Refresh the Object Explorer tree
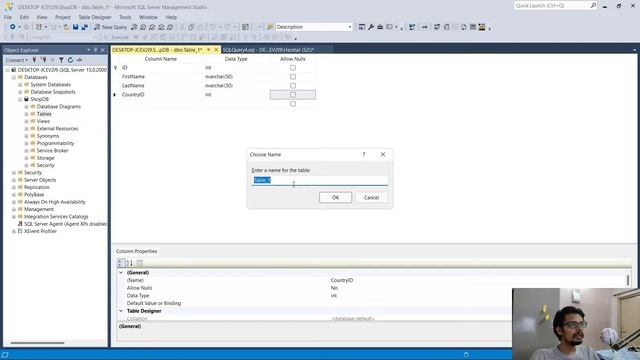The width and height of the screenshot is (640, 360). (70, 60)
